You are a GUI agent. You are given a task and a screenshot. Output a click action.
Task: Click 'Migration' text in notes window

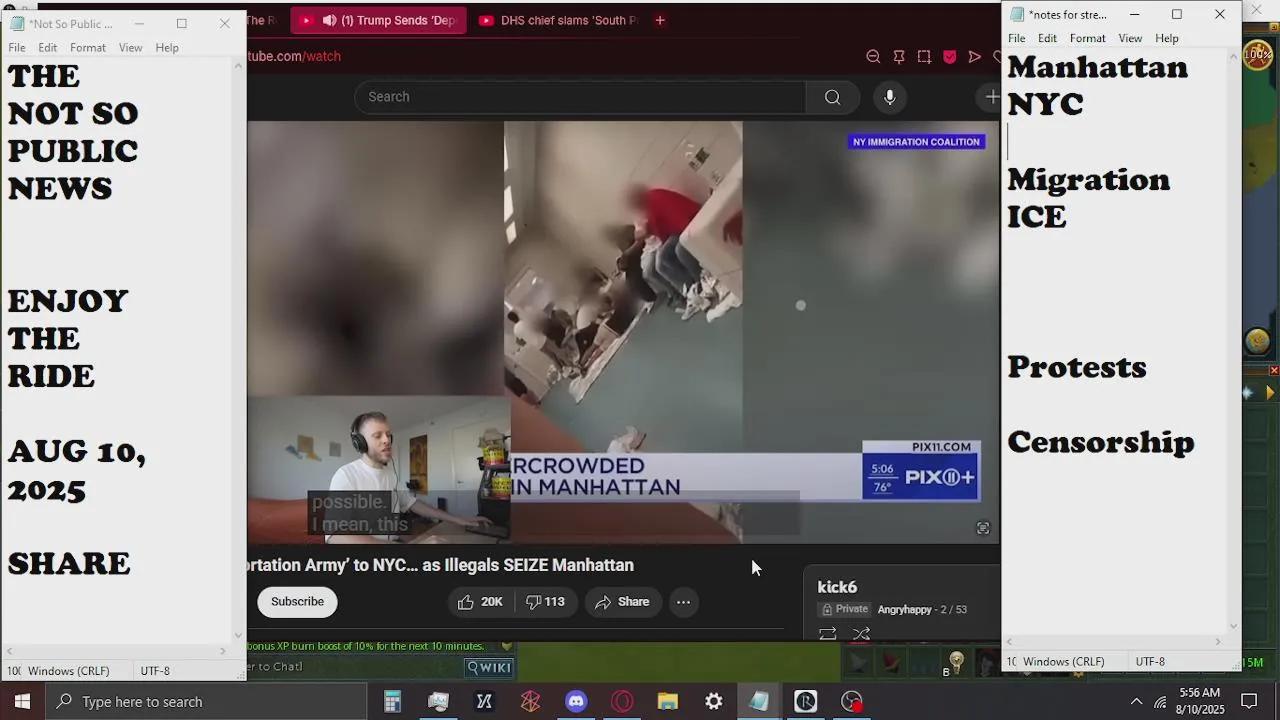point(1089,180)
